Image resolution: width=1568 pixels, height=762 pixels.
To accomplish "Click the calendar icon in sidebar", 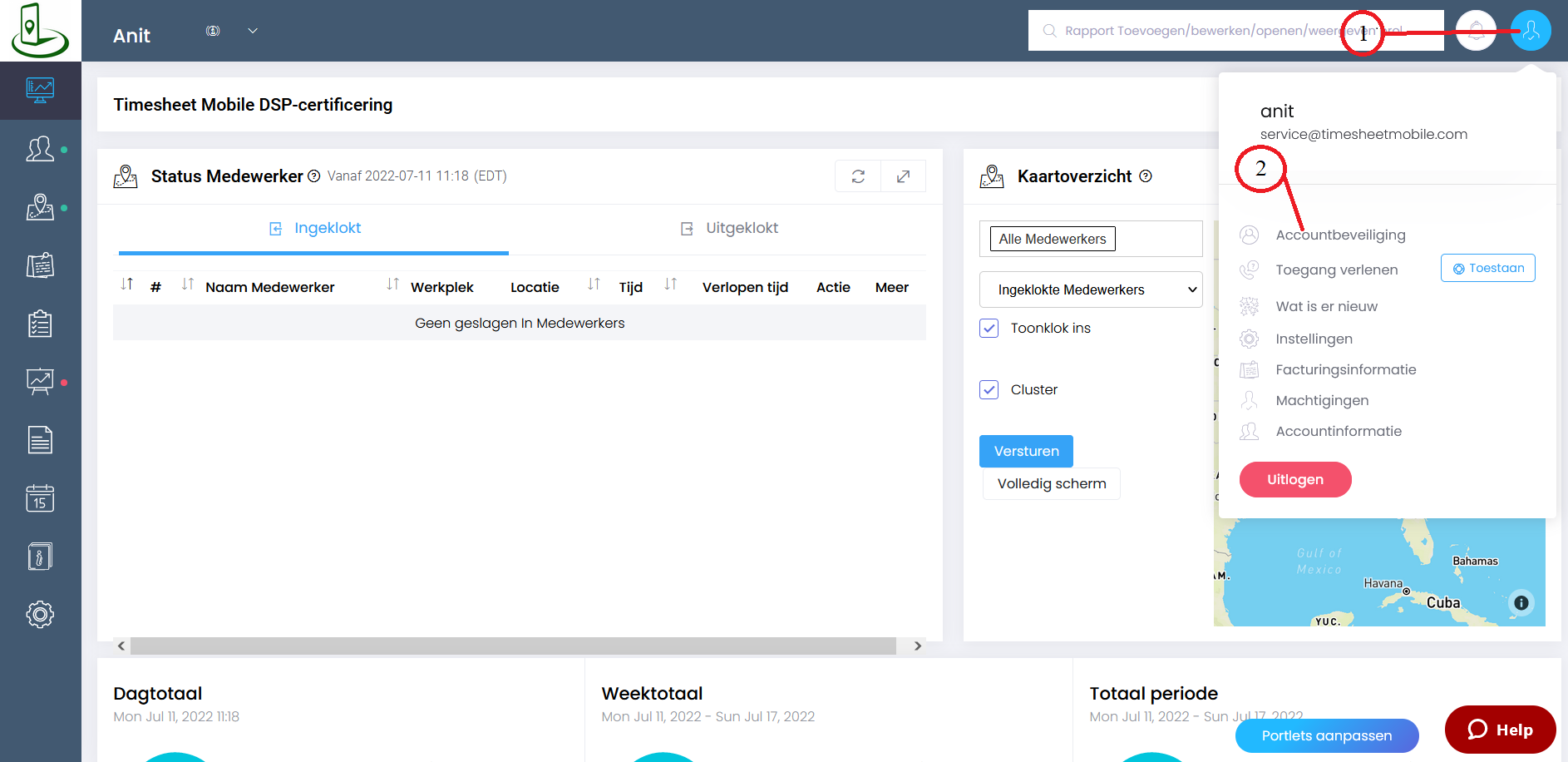I will pos(40,498).
